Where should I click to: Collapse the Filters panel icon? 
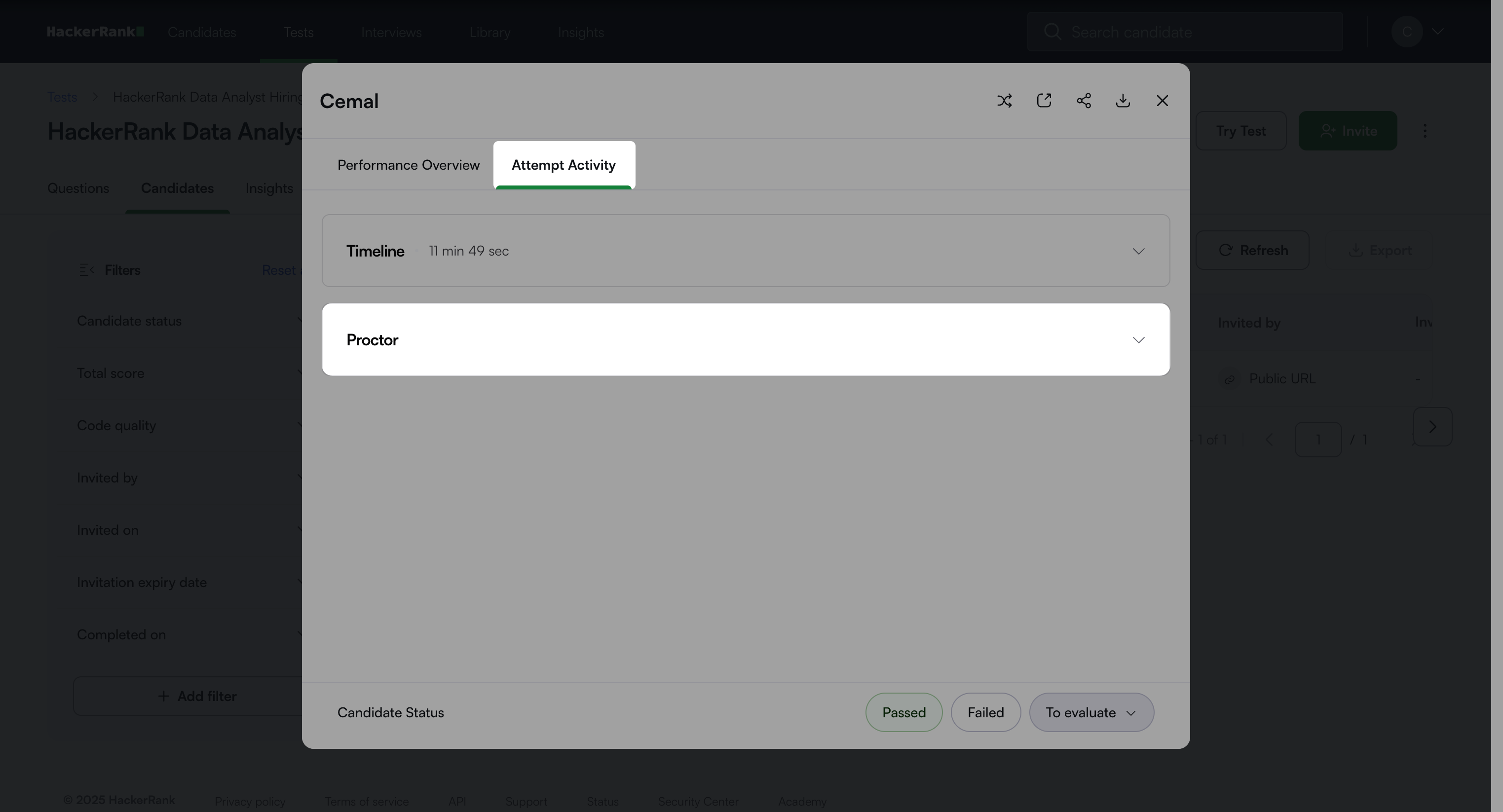(x=86, y=270)
